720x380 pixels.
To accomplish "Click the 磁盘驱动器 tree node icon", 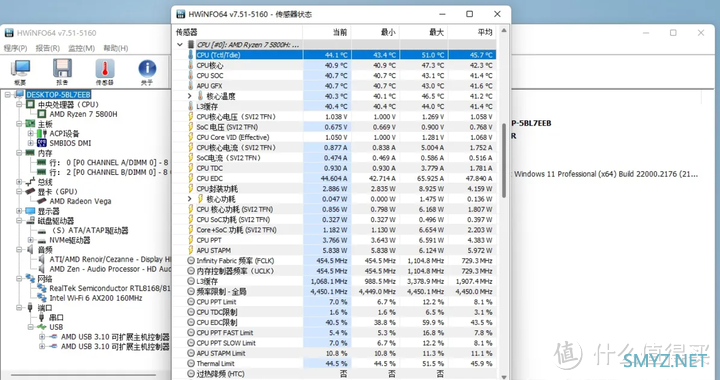I will pyautogui.click(x=30, y=221).
